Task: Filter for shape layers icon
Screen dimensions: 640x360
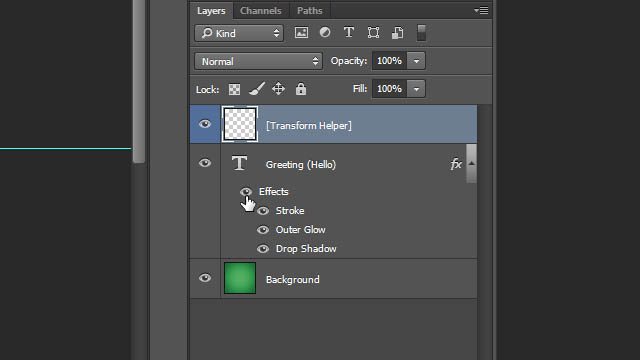Action: [x=373, y=33]
